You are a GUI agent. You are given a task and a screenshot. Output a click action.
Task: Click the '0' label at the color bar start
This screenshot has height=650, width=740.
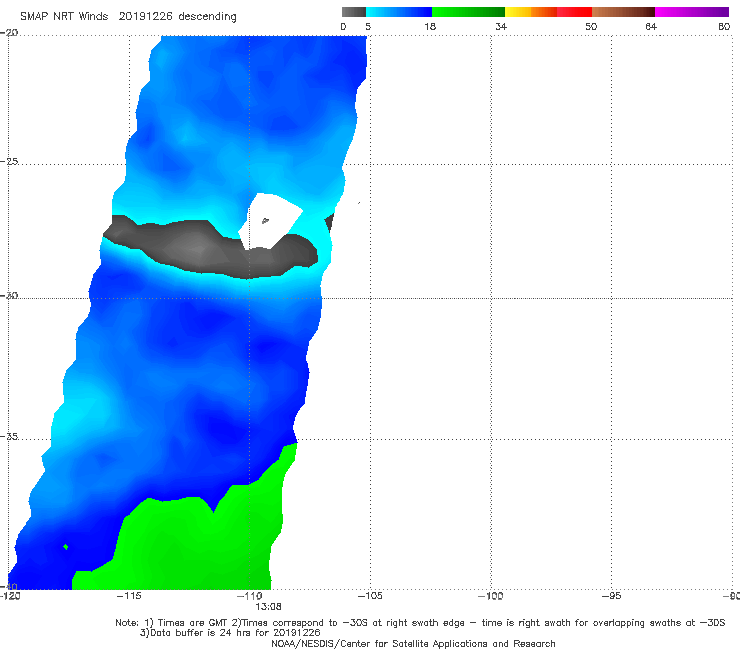pos(343,26)
